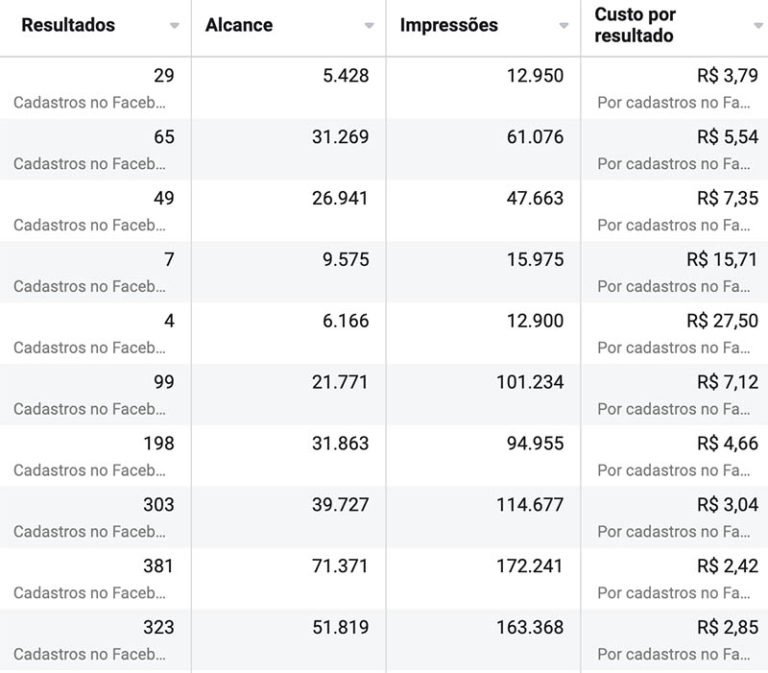Select the reach value 71.371
768x673 pixels.
pos(340,566)
